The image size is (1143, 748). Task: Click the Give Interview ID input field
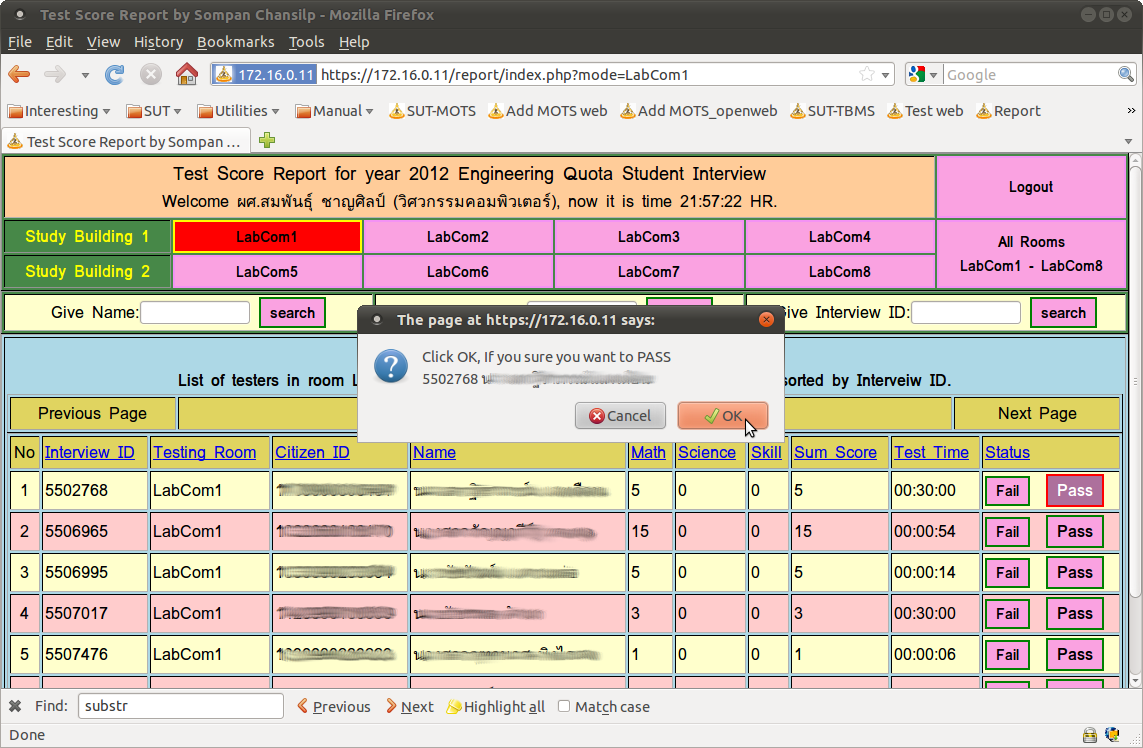click(966, 313)
